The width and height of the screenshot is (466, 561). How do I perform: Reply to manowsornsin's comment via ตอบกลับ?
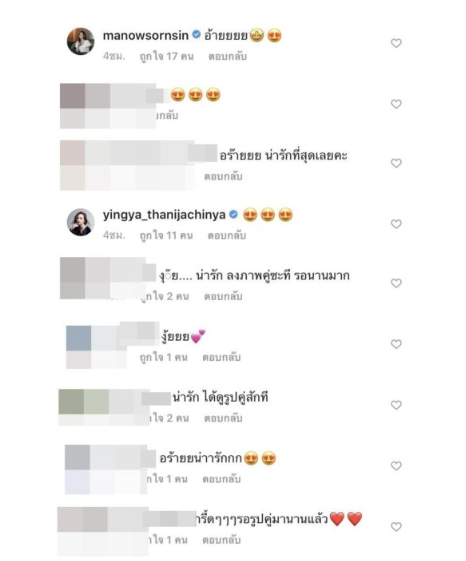tap(228, 57)
